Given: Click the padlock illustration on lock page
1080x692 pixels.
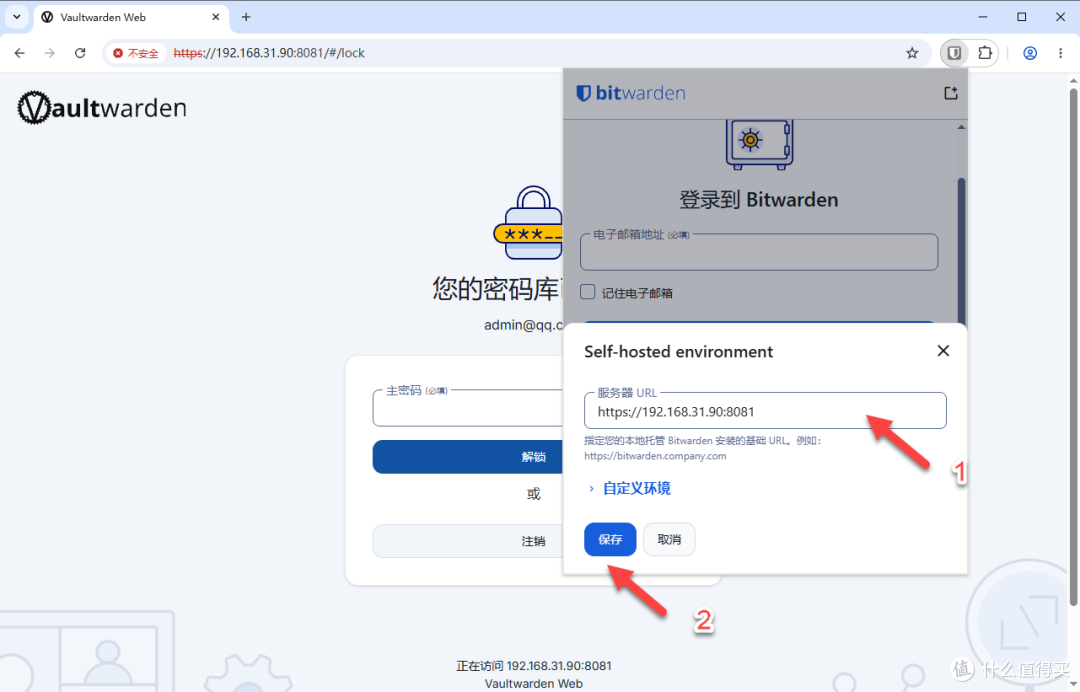Looking at the screenshot, I should click(x=529, y=222).
